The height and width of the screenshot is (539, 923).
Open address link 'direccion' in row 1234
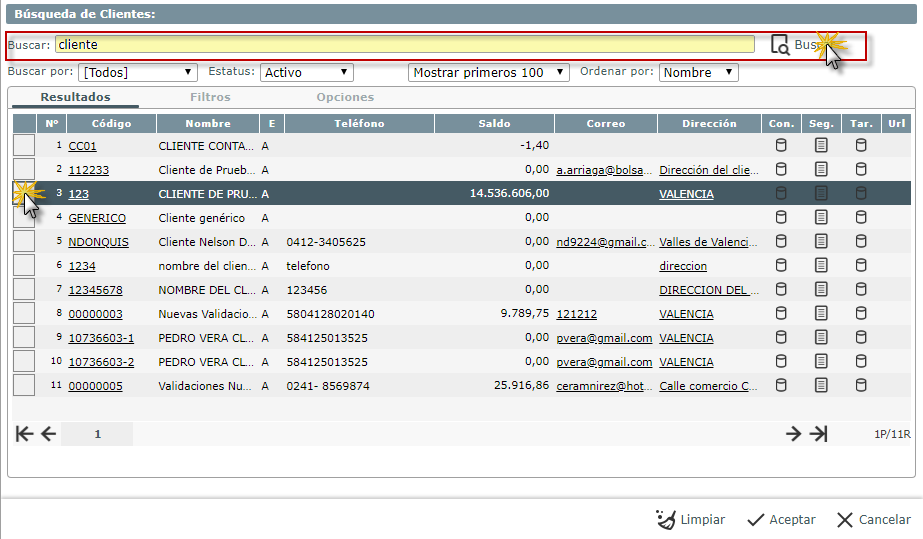(x=683, y=266)
